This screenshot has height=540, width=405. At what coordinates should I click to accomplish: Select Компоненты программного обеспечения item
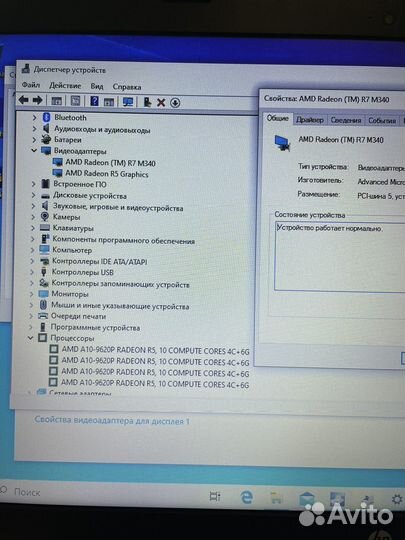[x=123, y=240]
